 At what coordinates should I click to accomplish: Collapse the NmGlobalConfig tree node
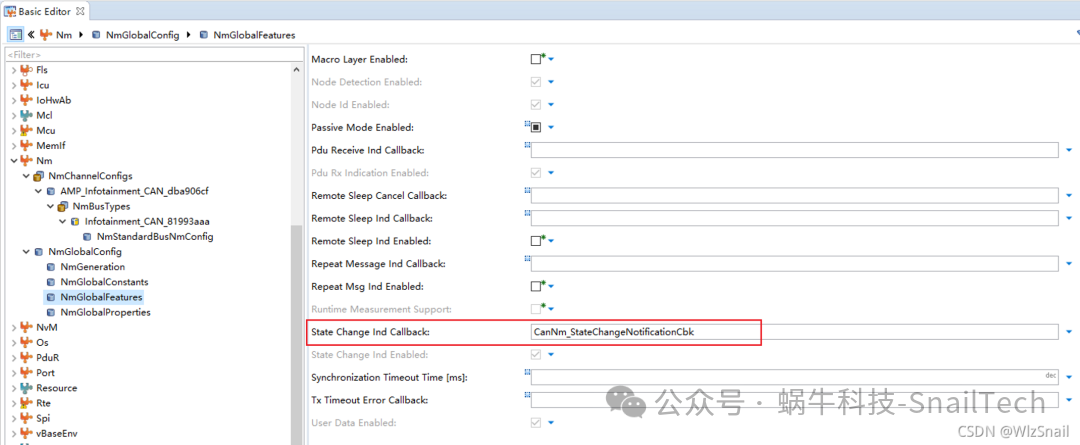[25, 251]
